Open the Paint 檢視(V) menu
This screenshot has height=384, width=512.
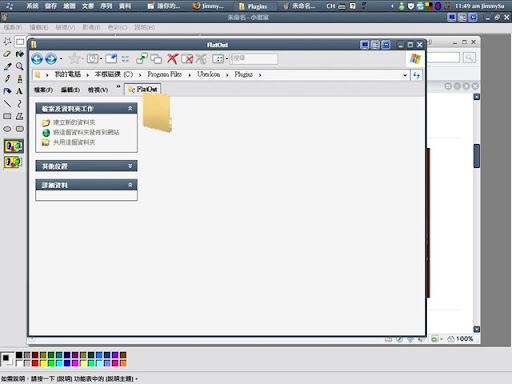pyautogui.click(x=65, y=27)
